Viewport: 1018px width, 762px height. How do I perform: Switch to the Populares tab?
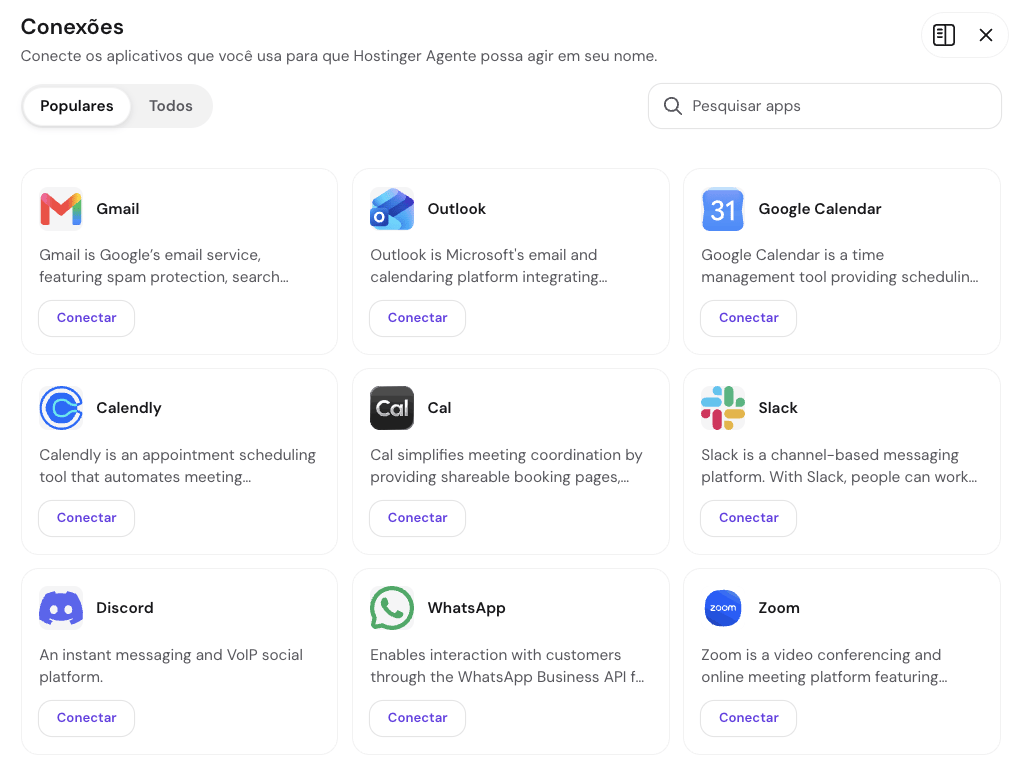point(77,106)
